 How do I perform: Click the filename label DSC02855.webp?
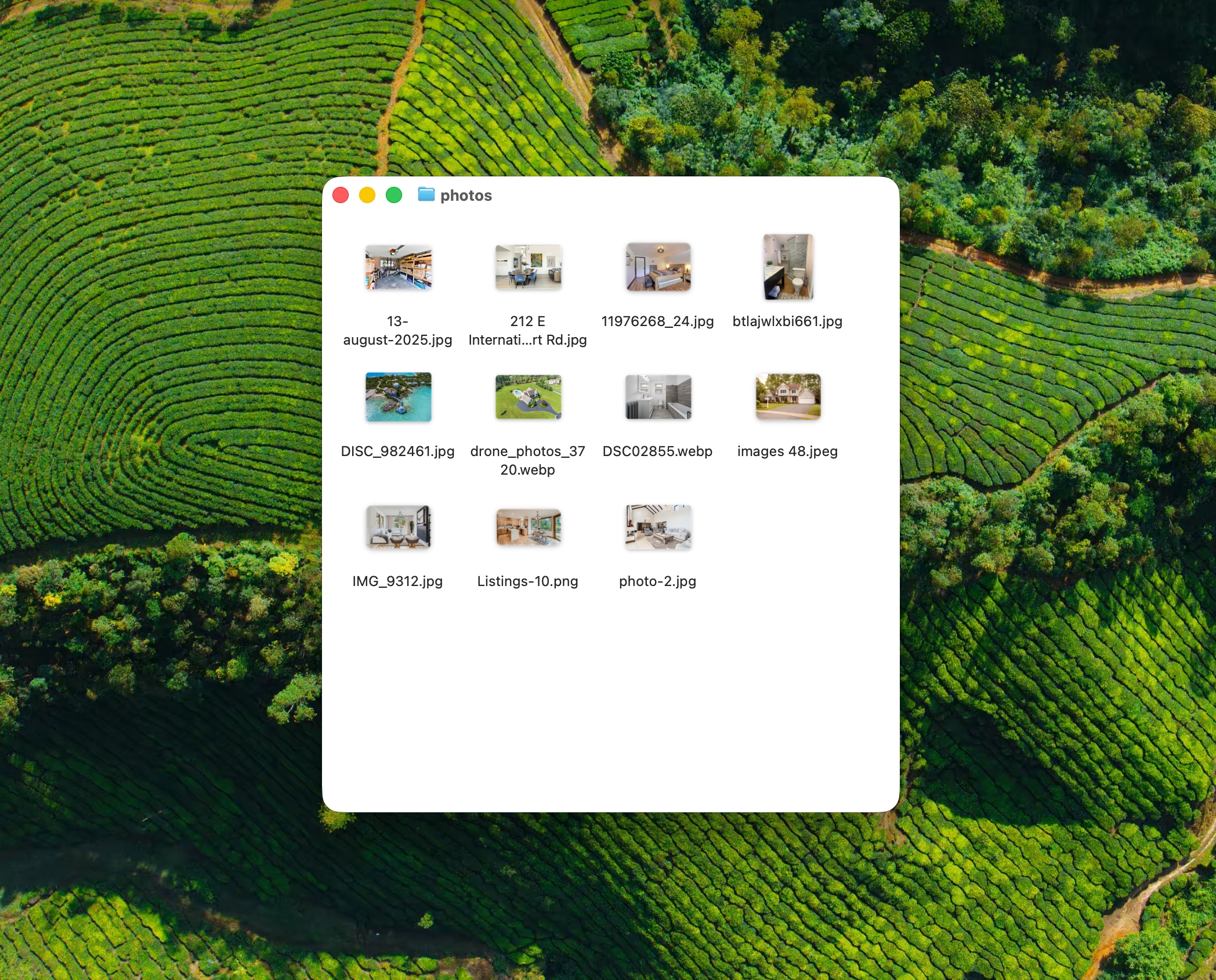pos(658,451)
